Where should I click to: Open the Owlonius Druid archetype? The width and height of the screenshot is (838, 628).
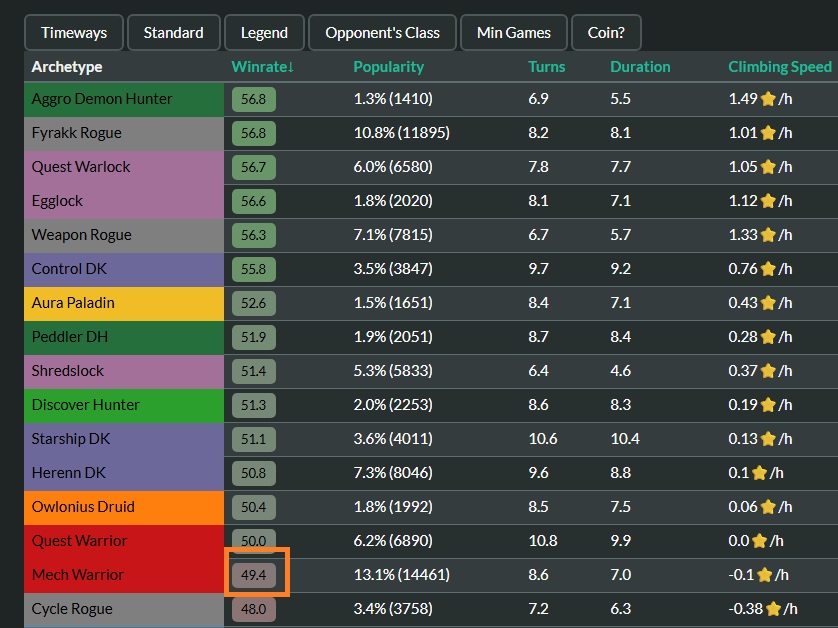124,507
